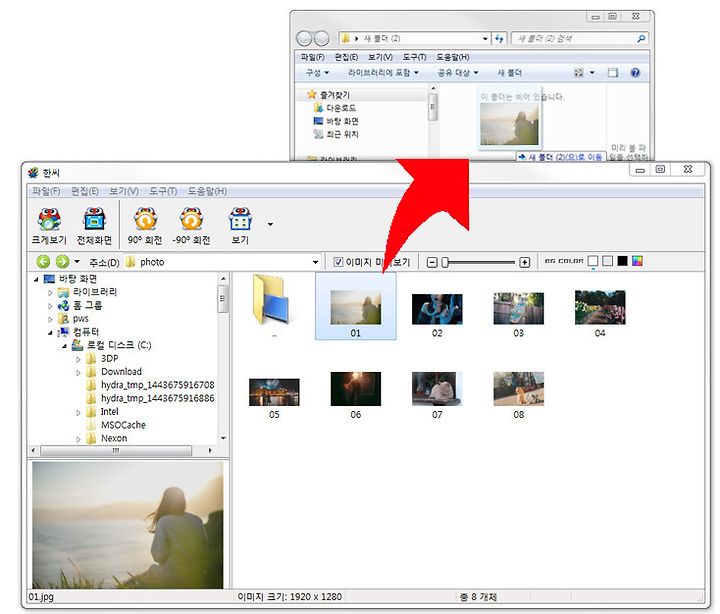Screen dimensions: 720x614
Task: Select Download folder in tree
Action: point(121,372)
